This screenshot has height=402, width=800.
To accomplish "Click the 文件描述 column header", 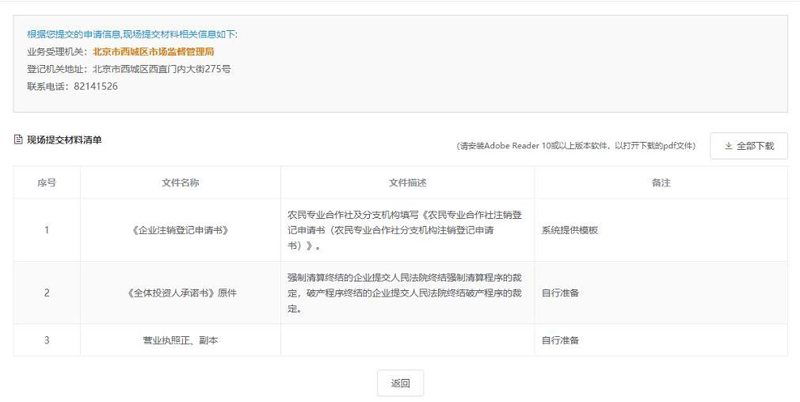I will point(407,182).
